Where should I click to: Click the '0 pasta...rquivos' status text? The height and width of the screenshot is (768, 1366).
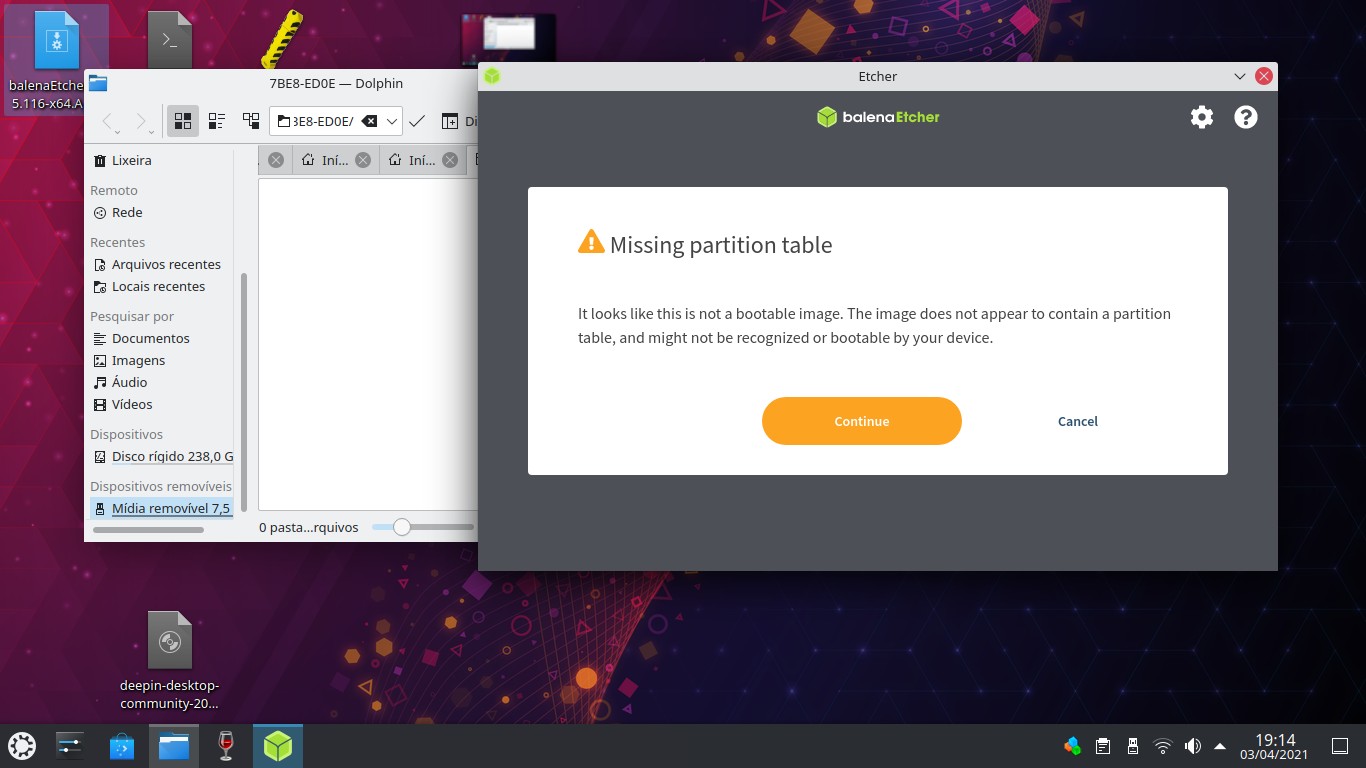pos(308,527)
